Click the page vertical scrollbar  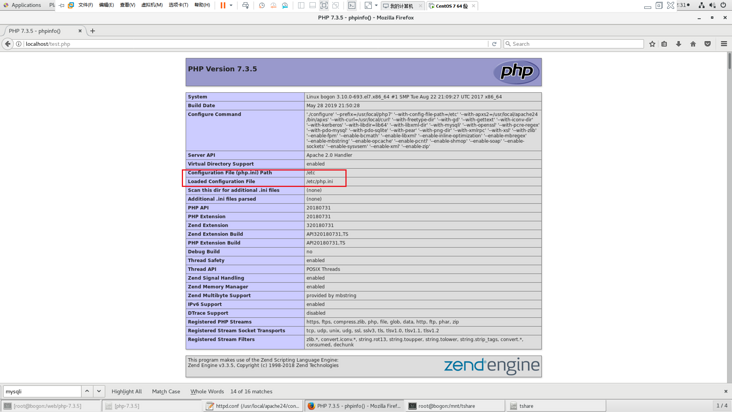point(729,217)
